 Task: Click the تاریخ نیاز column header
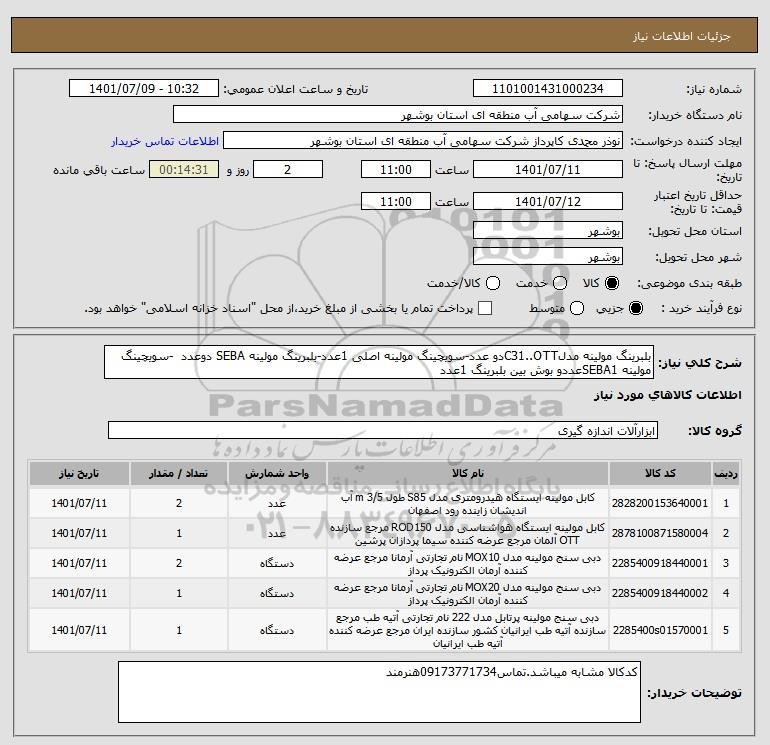(x=79, y=473)
